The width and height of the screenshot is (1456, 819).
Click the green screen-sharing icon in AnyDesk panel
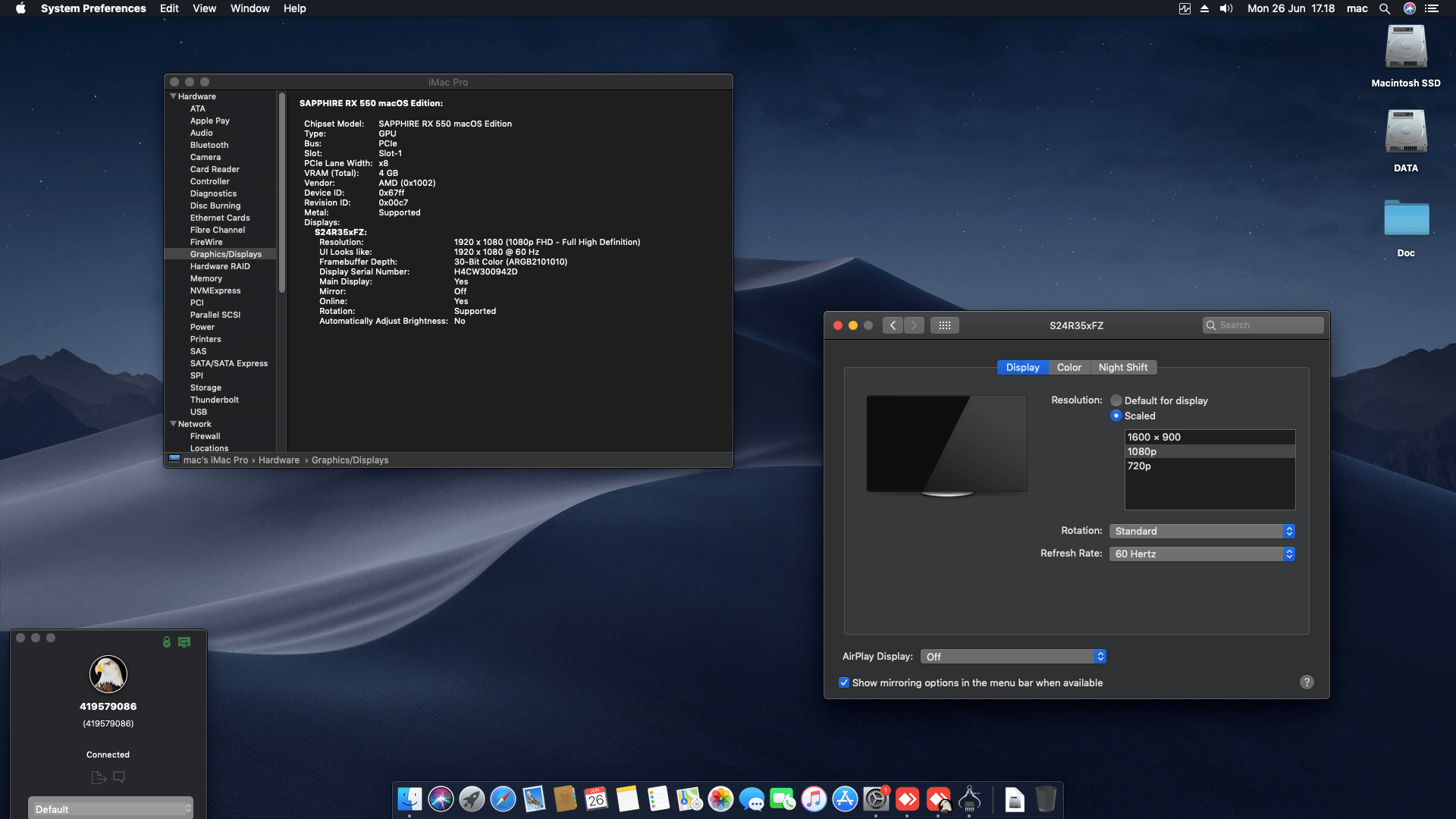click(184, 642)
